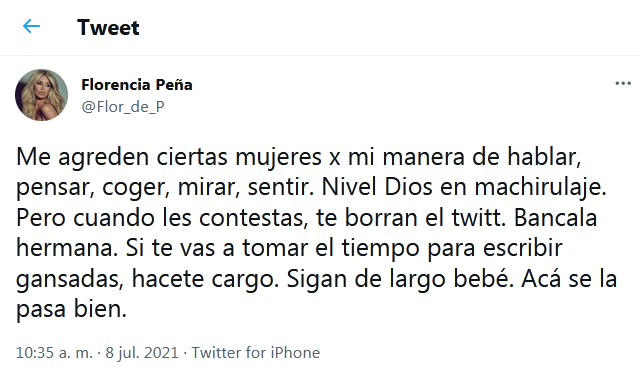This screenshot has width=640, height=374.
Task: Click the Tweet header title
Action: click(108, 27)
